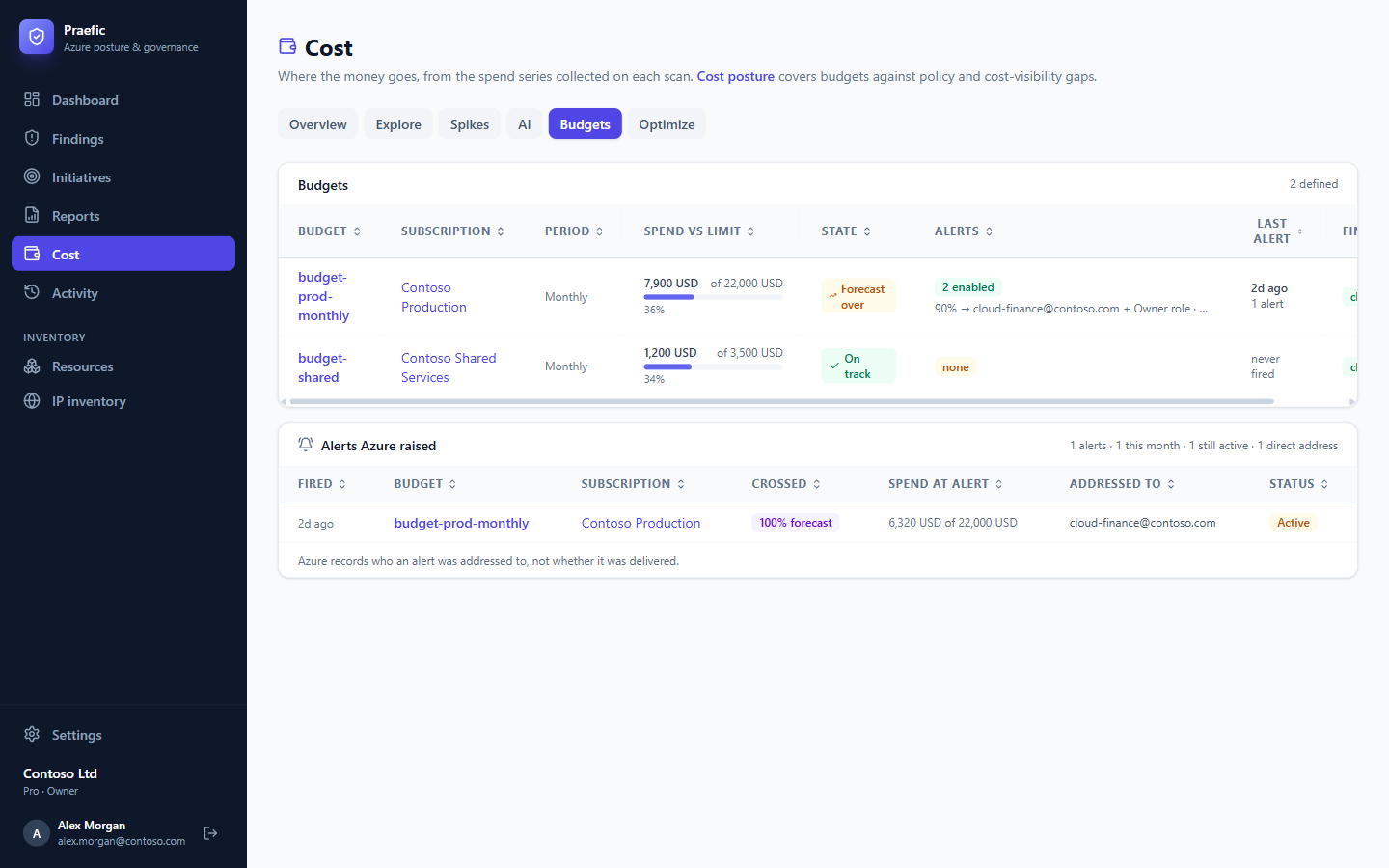Sort alerts by Fired column
This screenshot has height=868, width=1389.
[322, 484]
